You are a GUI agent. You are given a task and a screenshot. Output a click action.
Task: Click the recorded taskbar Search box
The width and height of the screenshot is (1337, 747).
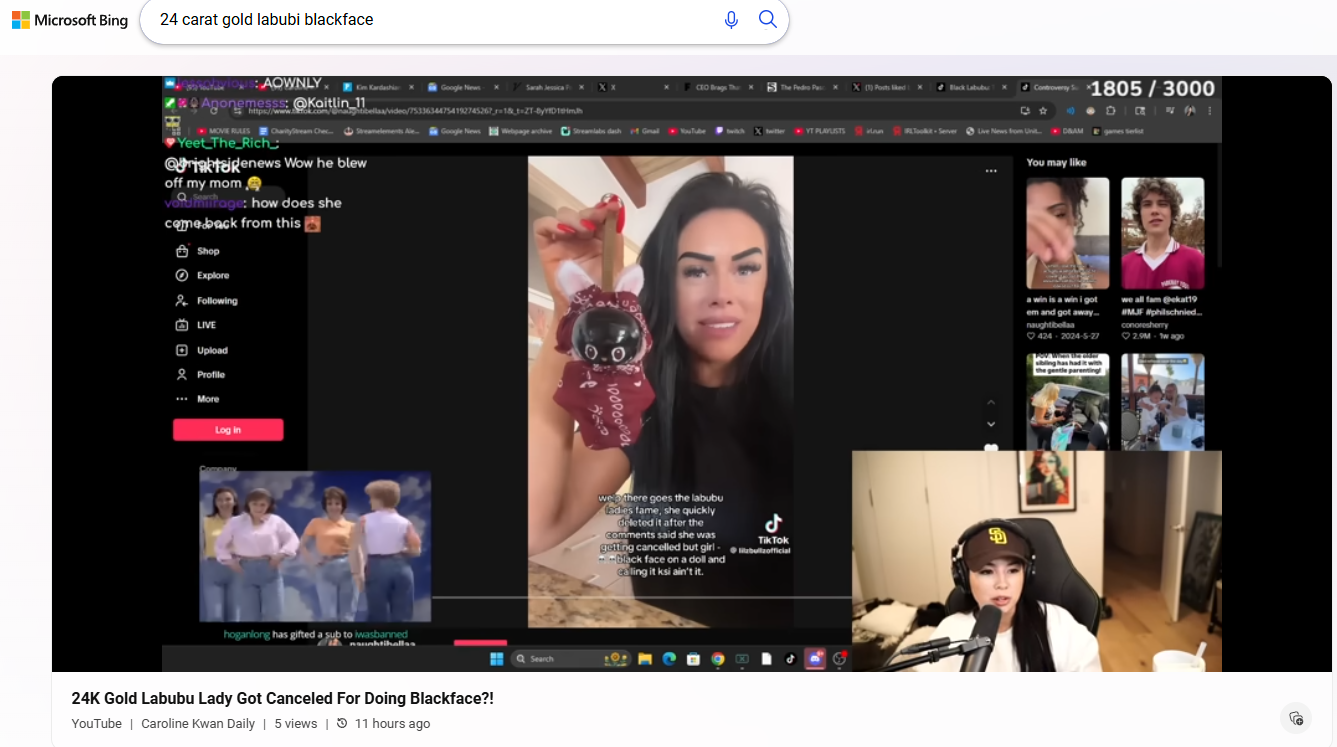point(570,659)
